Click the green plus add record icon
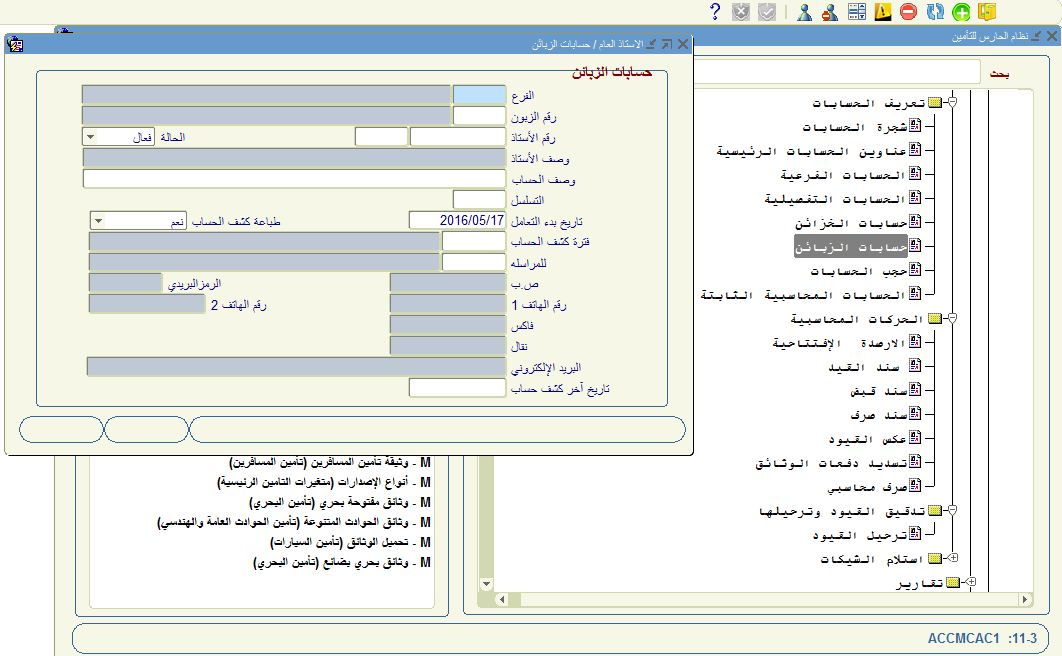The height and width of the screenshot is (656, 1062). pyautogui.click(x=961, y=12)
